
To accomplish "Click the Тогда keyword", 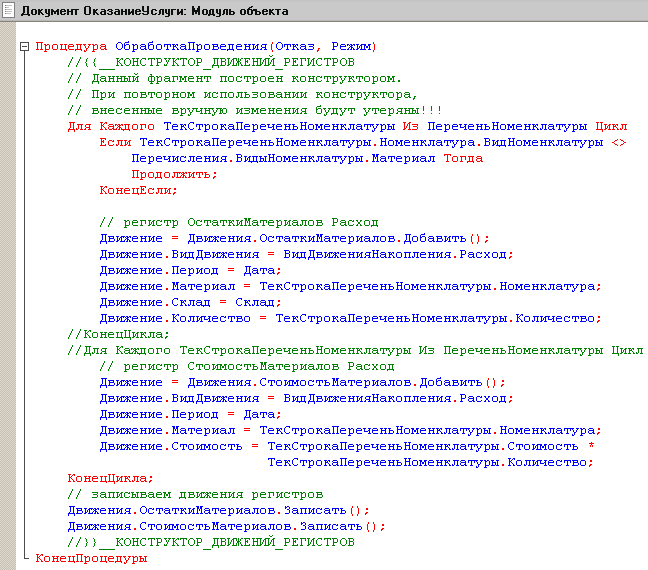I will pyautogui.click(x=463, y=159).
